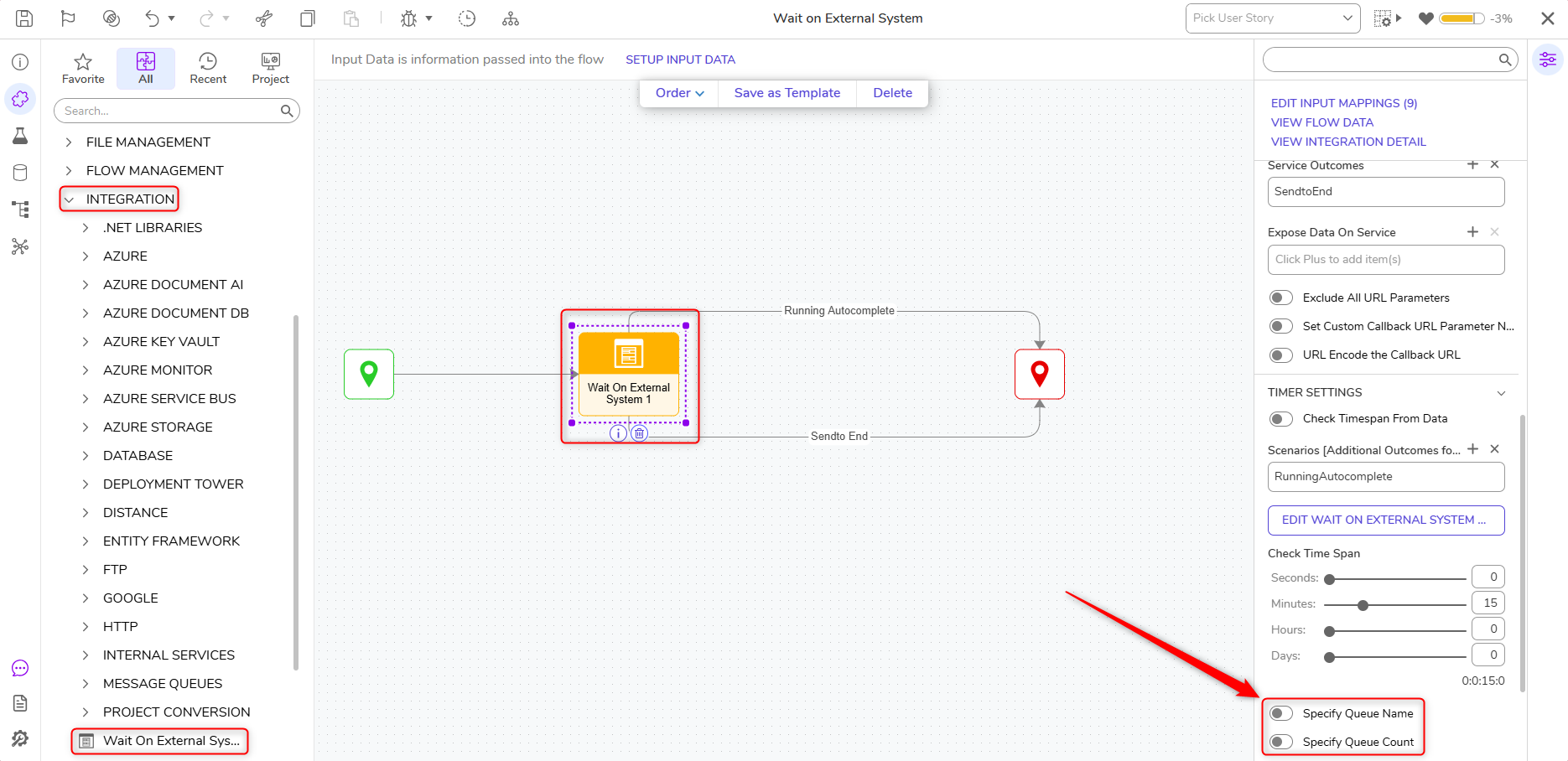Switch to the Favorite tab
This screenshot has height=761, width=1568.
pos(83,69)
